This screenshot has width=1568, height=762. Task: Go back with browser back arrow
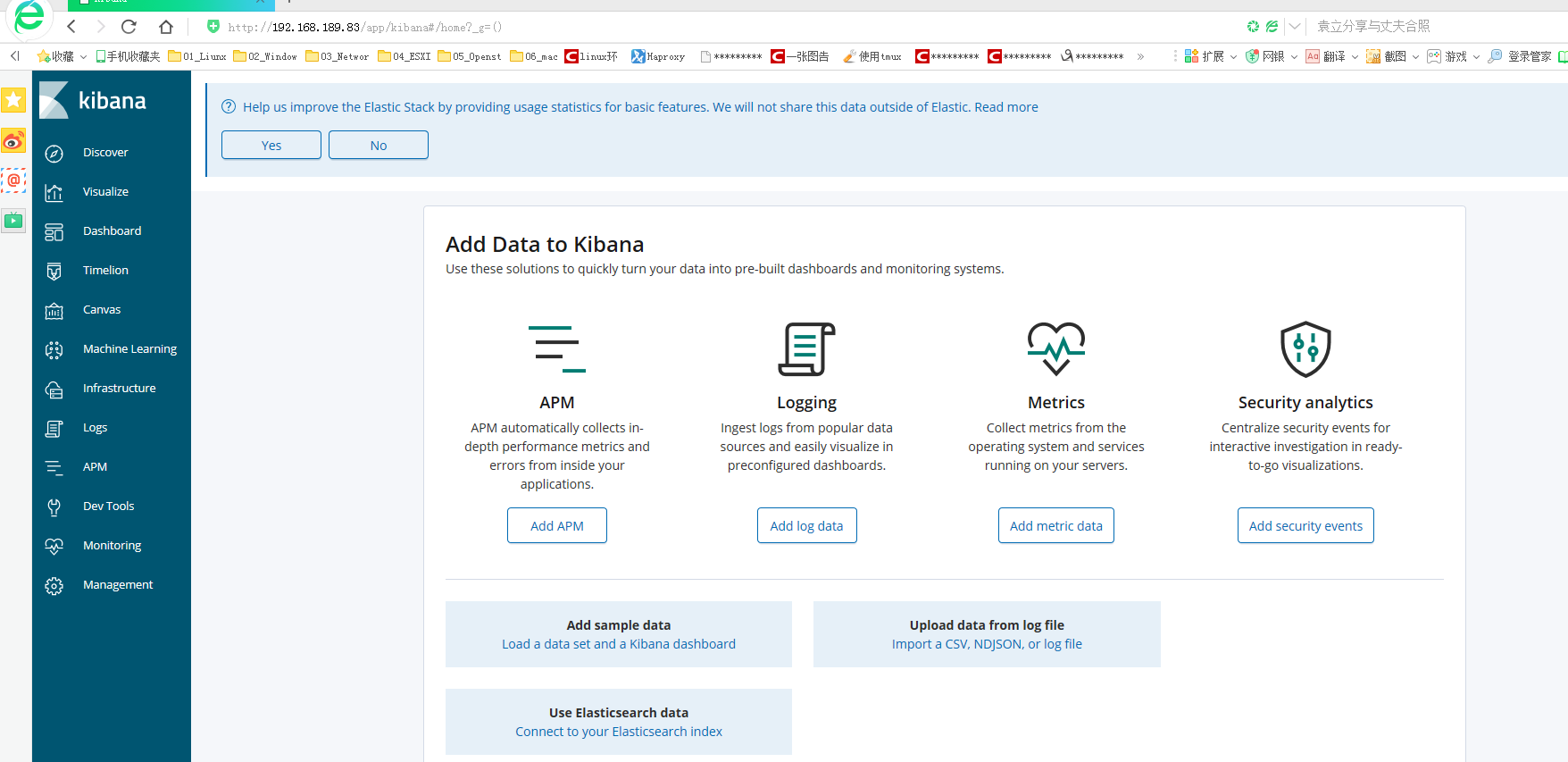[71, 27]
